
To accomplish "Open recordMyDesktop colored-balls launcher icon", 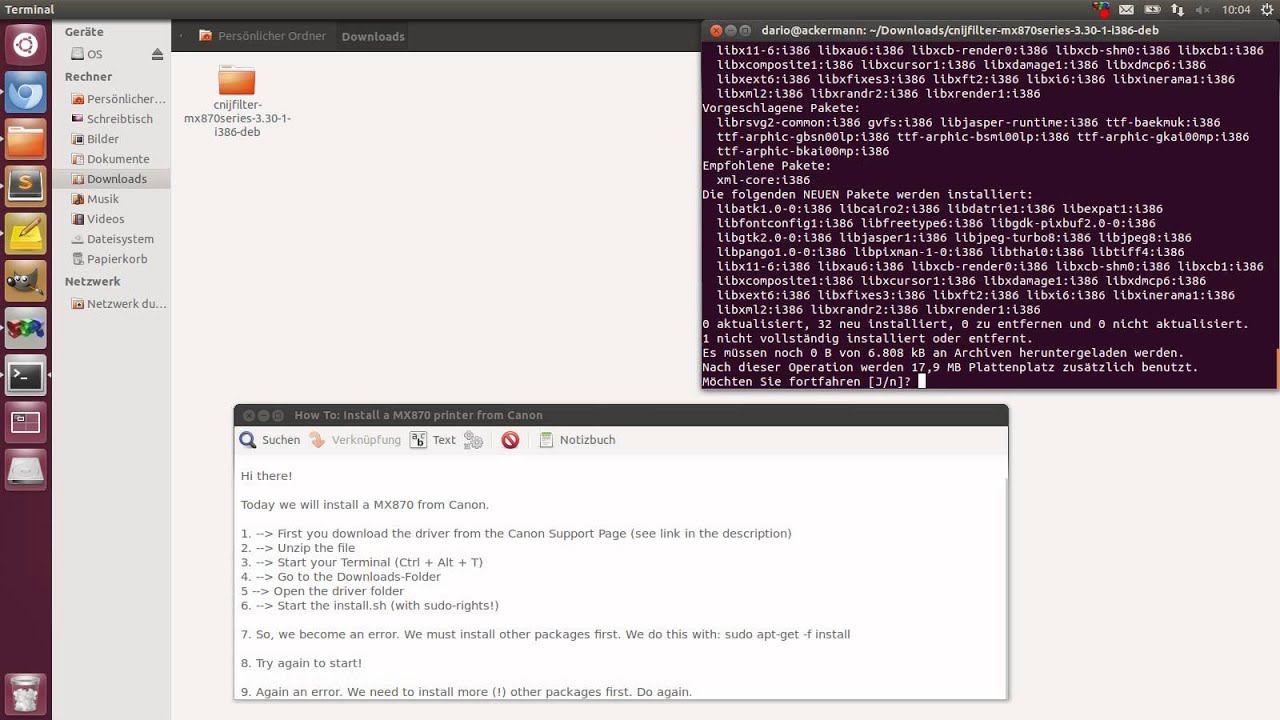I will (26, 328).
